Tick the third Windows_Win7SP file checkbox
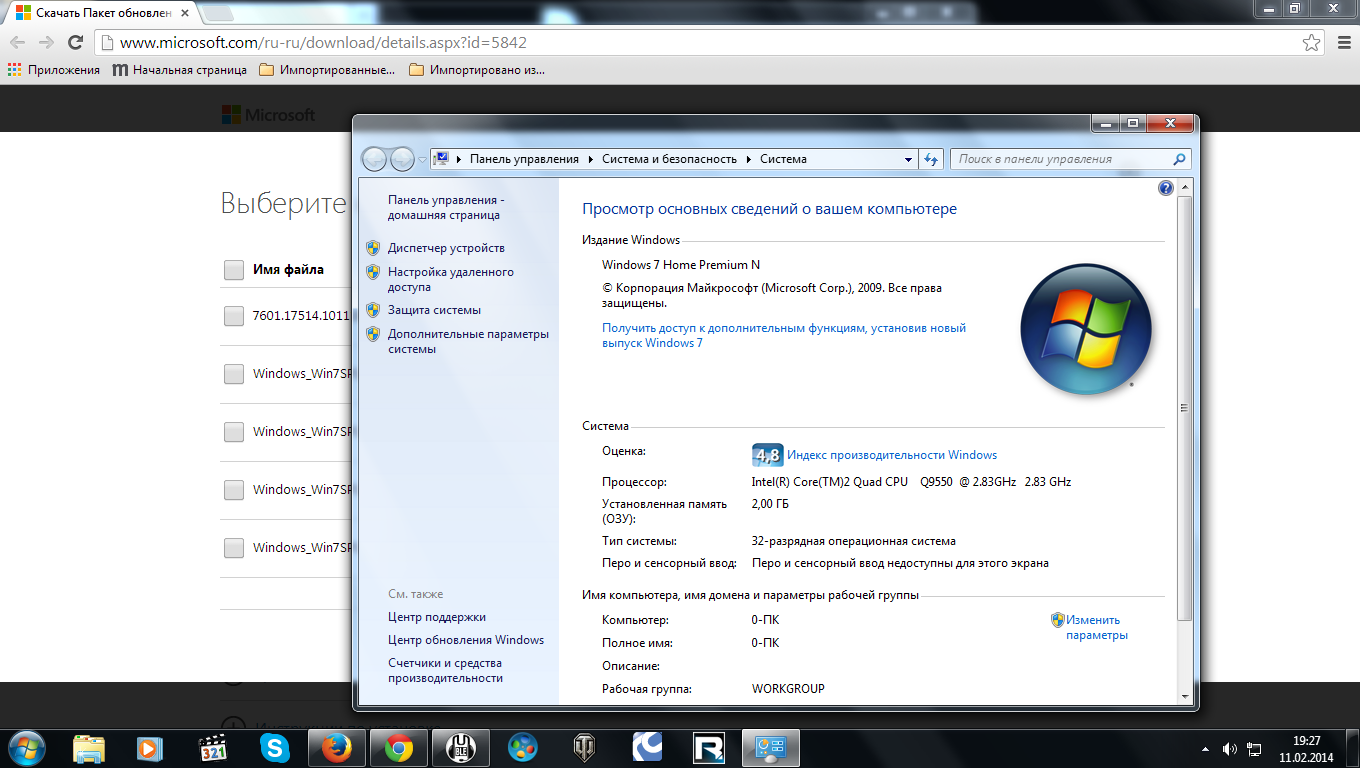This screenshot has width=1360, height=768. click(x=234, y=490)
